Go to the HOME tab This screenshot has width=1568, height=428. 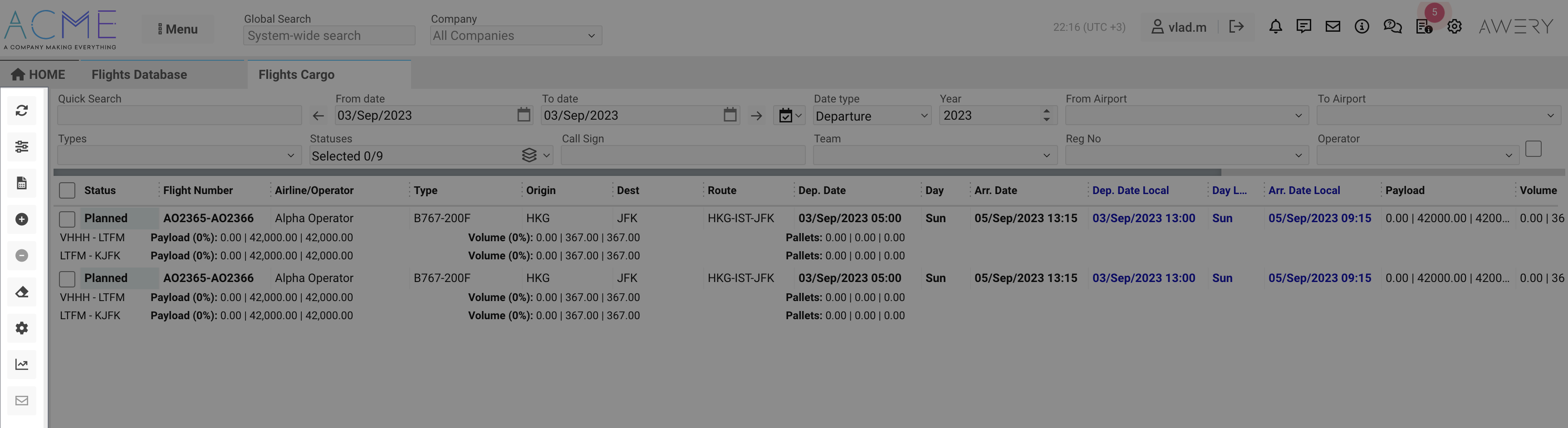[39, 75]
